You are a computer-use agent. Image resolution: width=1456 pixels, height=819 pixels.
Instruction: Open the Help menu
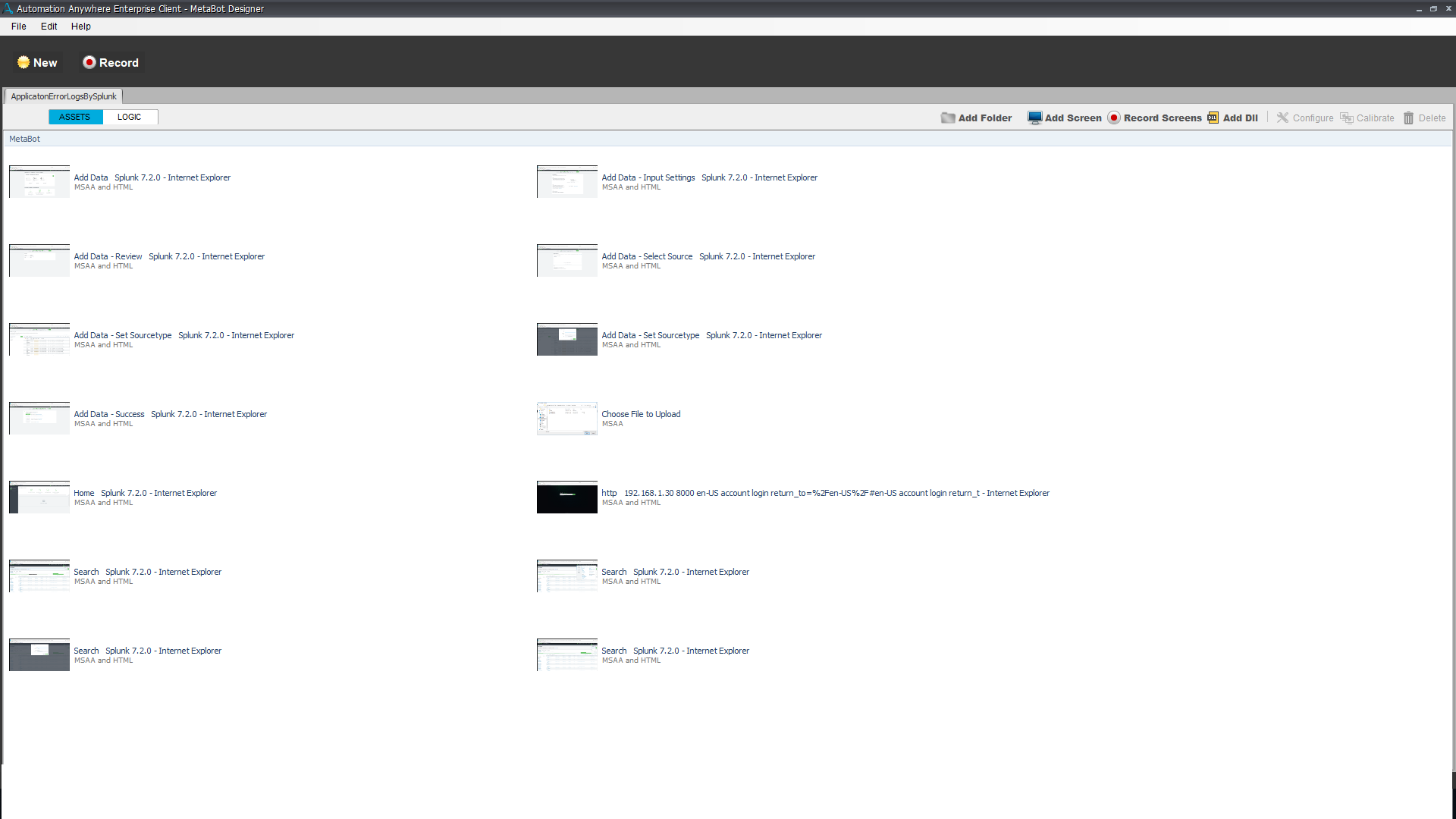coord(81,26)
